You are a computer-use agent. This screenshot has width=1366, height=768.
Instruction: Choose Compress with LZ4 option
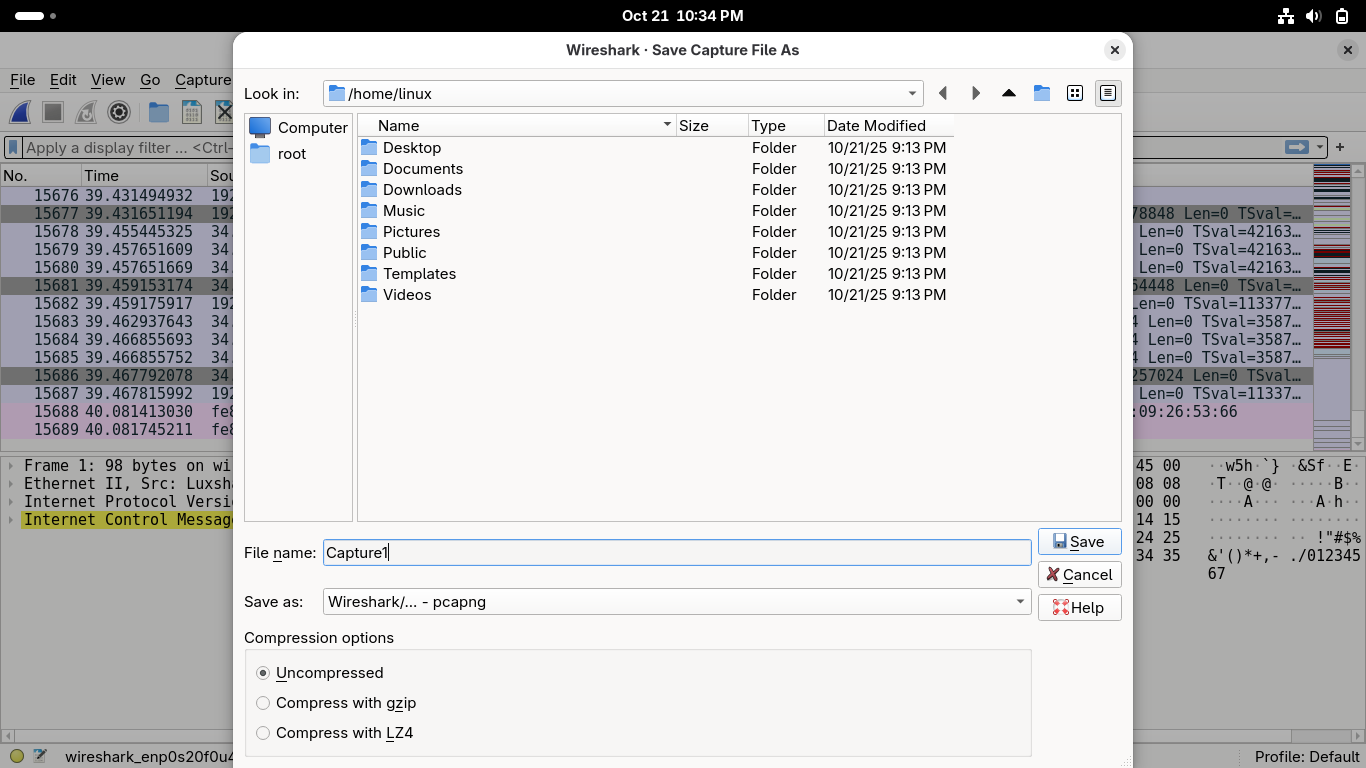pyautogui.click(x=263, y=733)
